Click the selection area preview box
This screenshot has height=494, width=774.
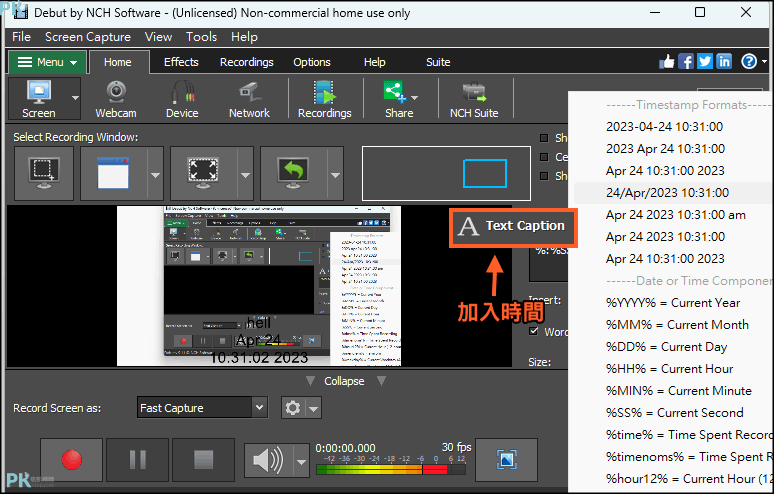click(x=446, y=174)
